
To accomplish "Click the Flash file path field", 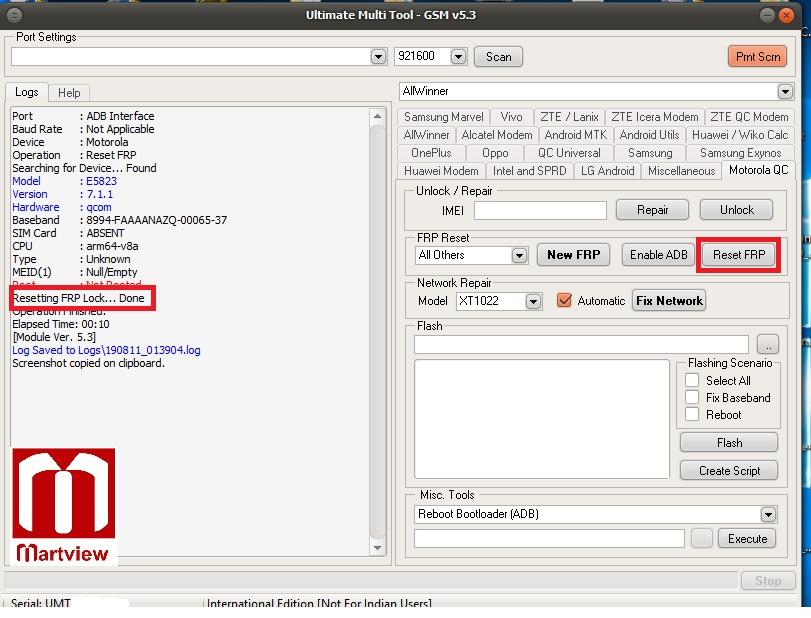I will pos(581,344).
